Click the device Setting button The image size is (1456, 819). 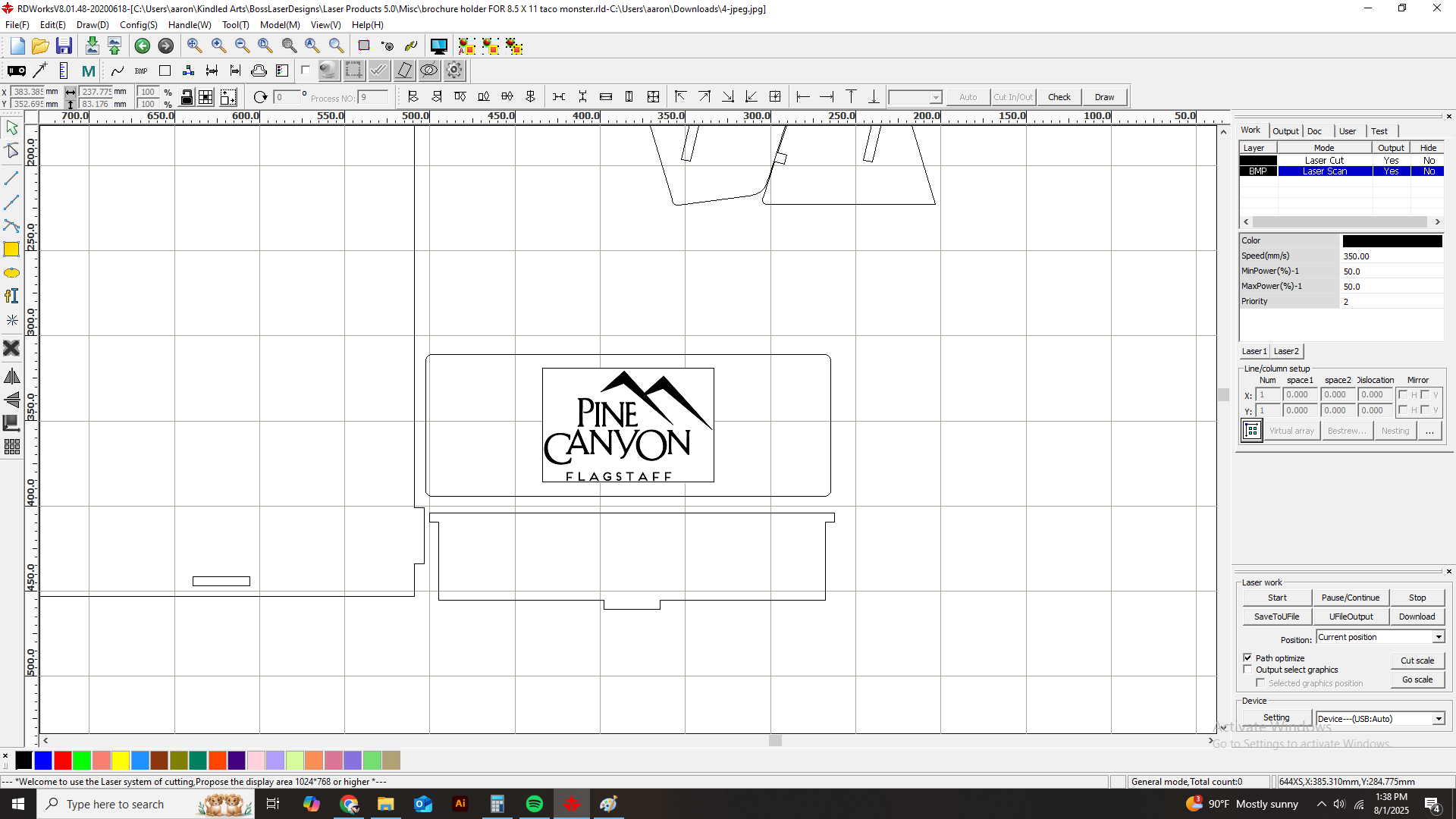(1276, 717)
